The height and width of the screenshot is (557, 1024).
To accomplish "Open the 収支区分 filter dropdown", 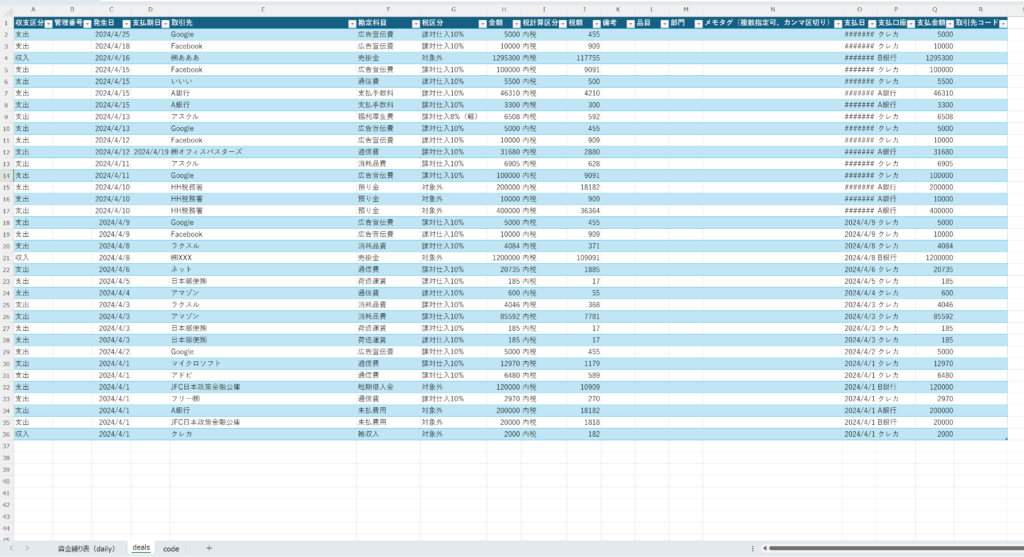I will (48, 24).
